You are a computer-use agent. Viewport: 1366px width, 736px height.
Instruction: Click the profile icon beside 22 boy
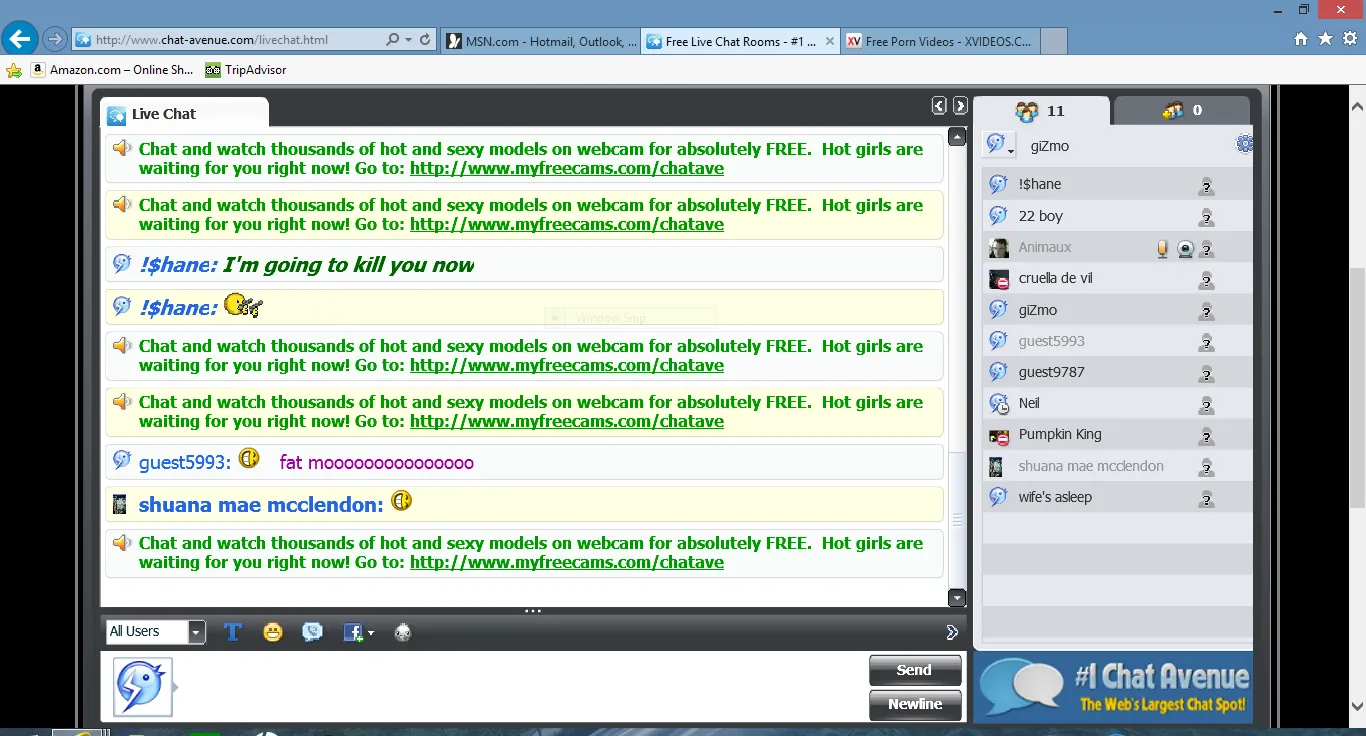click(1206, 217)
